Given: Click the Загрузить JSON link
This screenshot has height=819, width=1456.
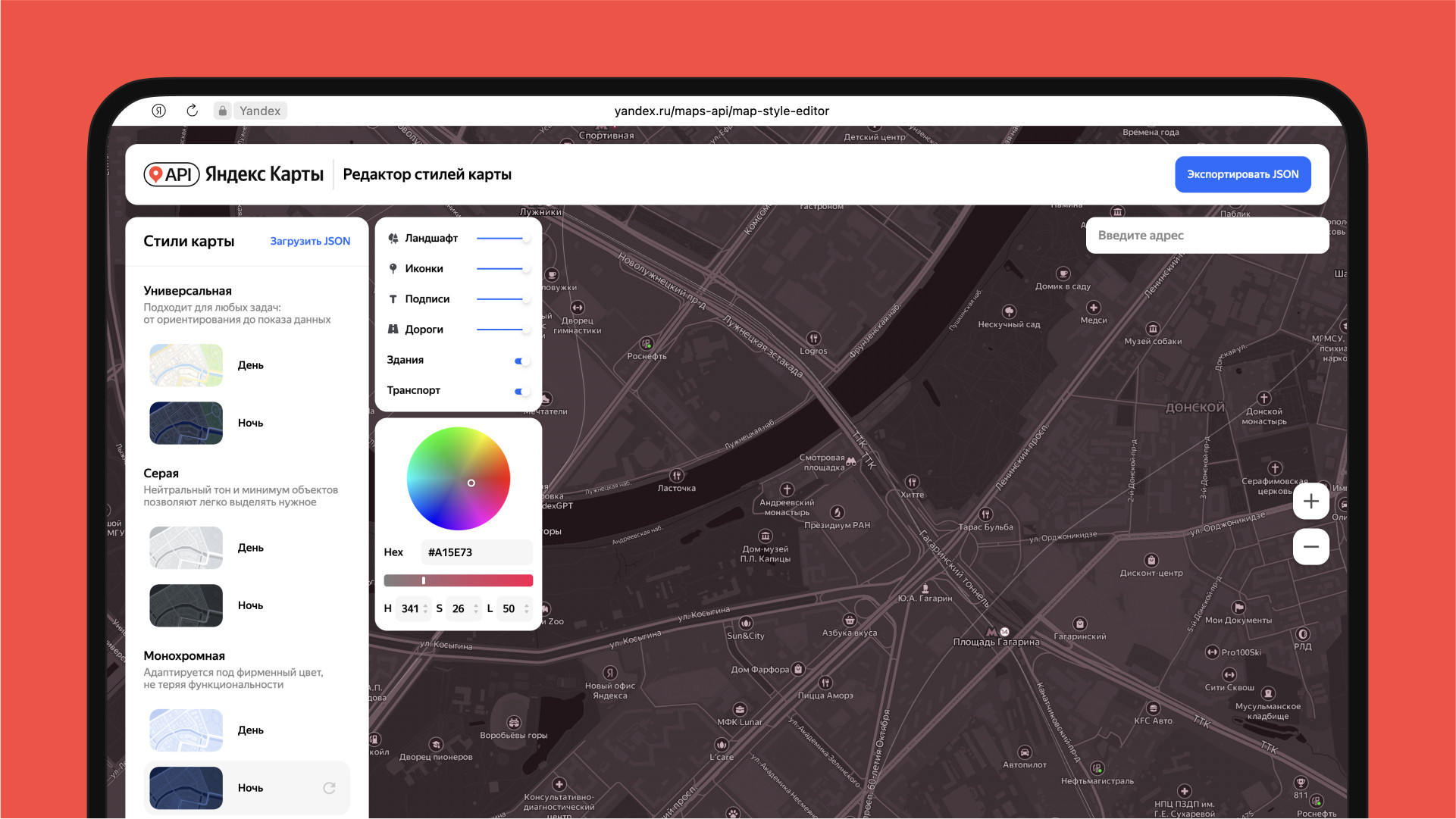Looking at the screenshot, I should pyautogui.click(x=310, y=241).
